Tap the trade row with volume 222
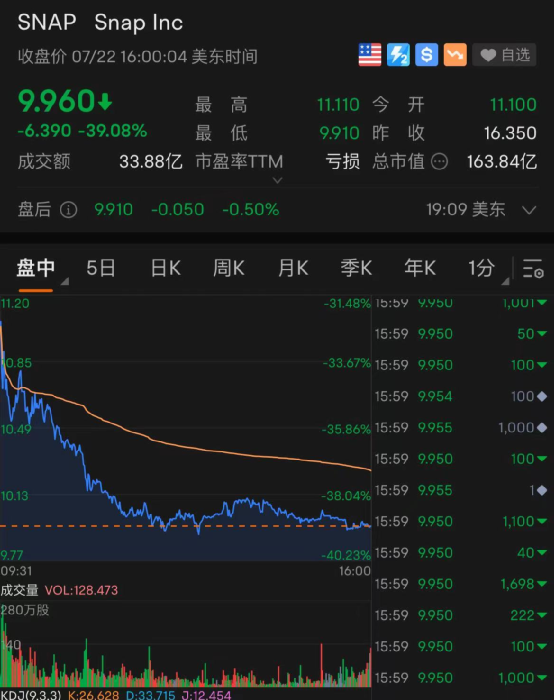The image size is (554, 700). pyautogui.click(x=462, y=615)
